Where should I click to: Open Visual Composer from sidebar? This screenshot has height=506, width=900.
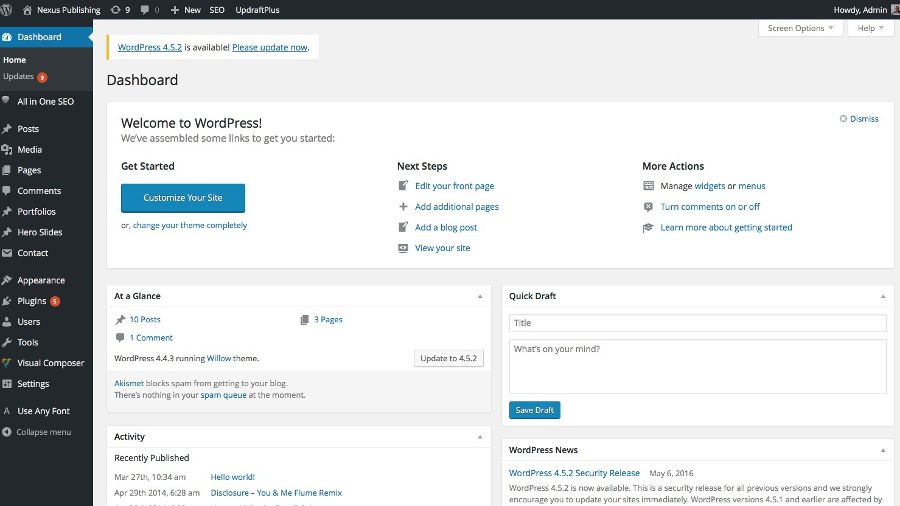50,363
